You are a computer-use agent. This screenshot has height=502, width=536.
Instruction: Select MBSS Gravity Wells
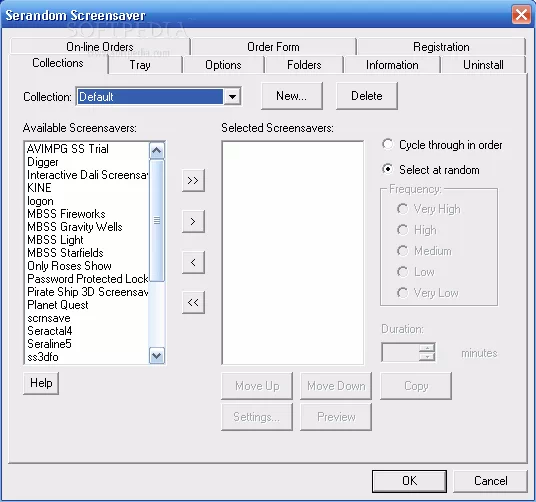(x=87, y=227)
